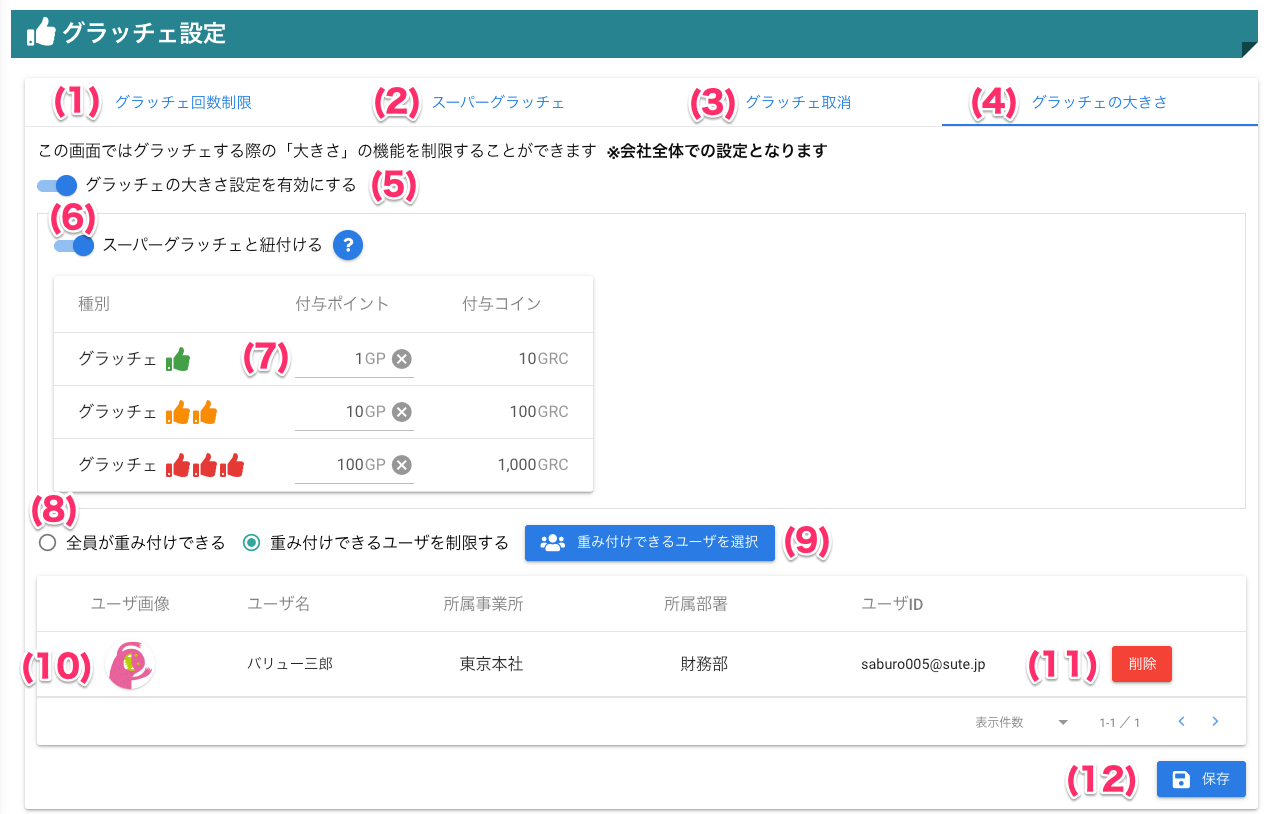Viewport: 1272px width, 814px height.
Task: Select 重み付けできるユーザを制限する radio option
Action: (x=252, y=543)
